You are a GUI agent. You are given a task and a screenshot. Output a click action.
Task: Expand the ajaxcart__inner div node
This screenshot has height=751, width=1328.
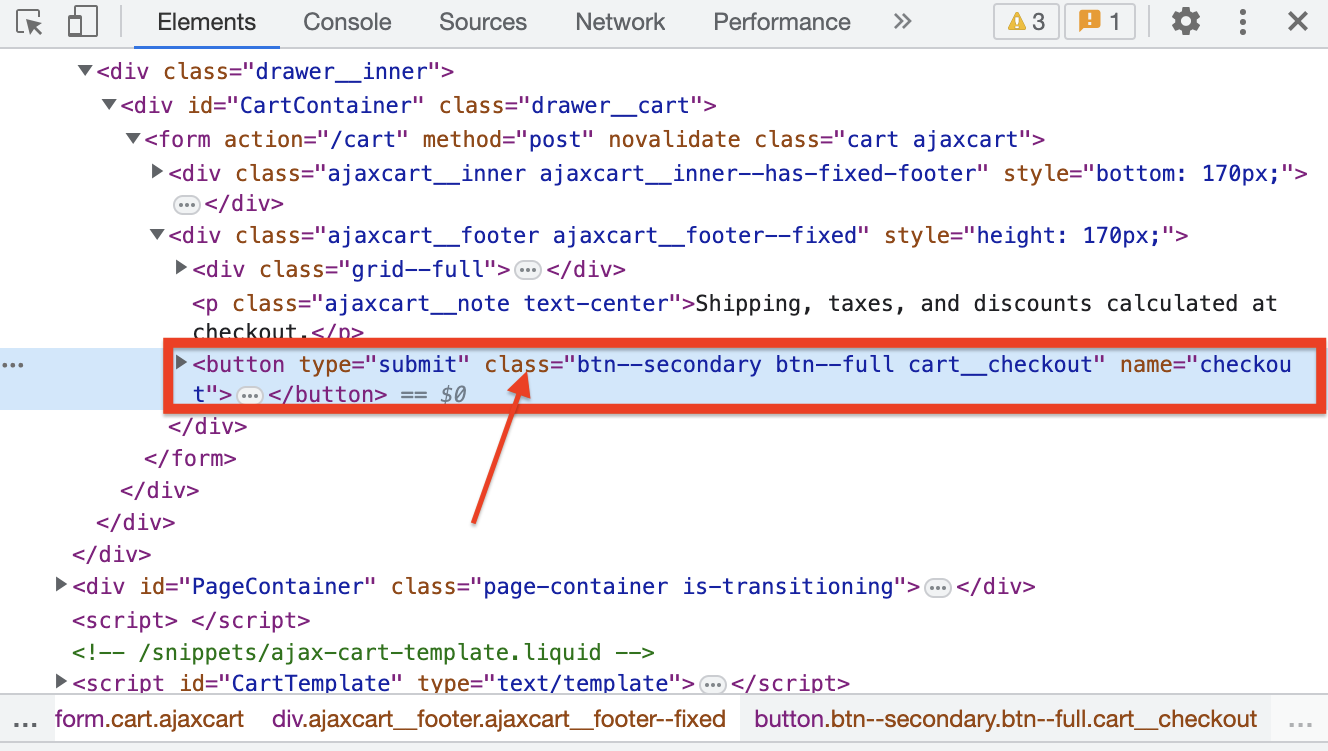(x=157, y=172)
